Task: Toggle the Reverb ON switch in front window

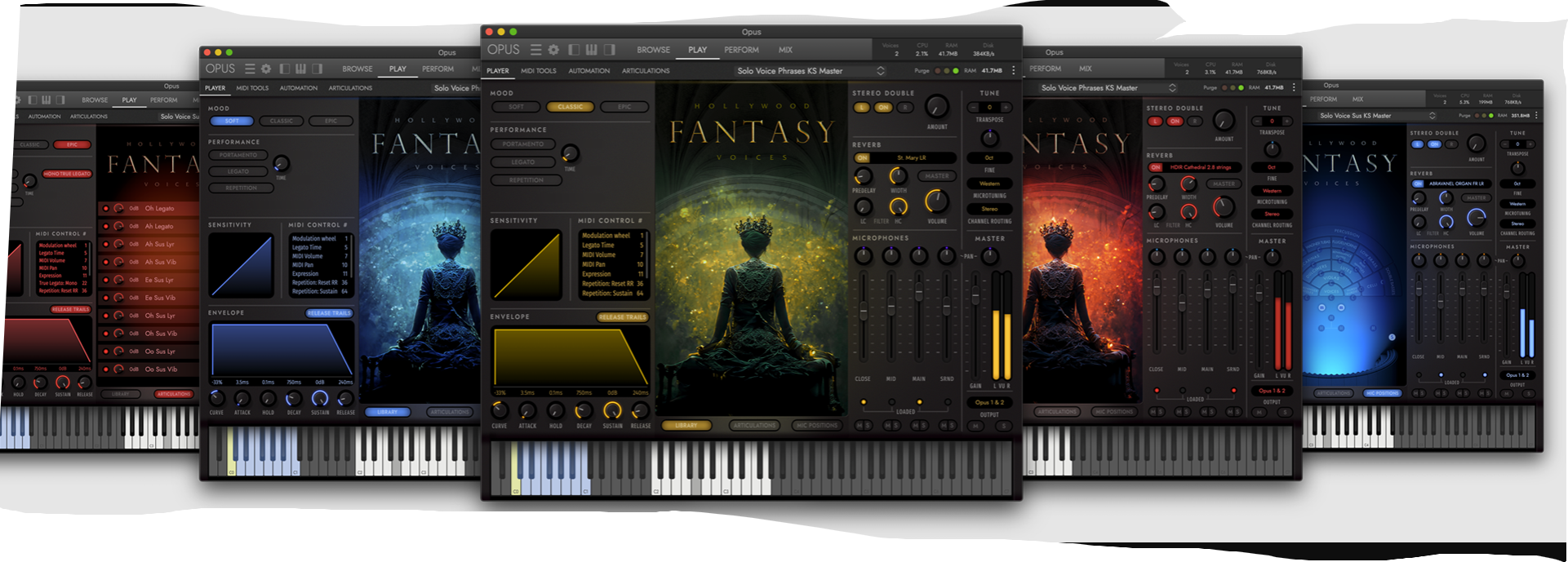Action: tap(863, 158)
